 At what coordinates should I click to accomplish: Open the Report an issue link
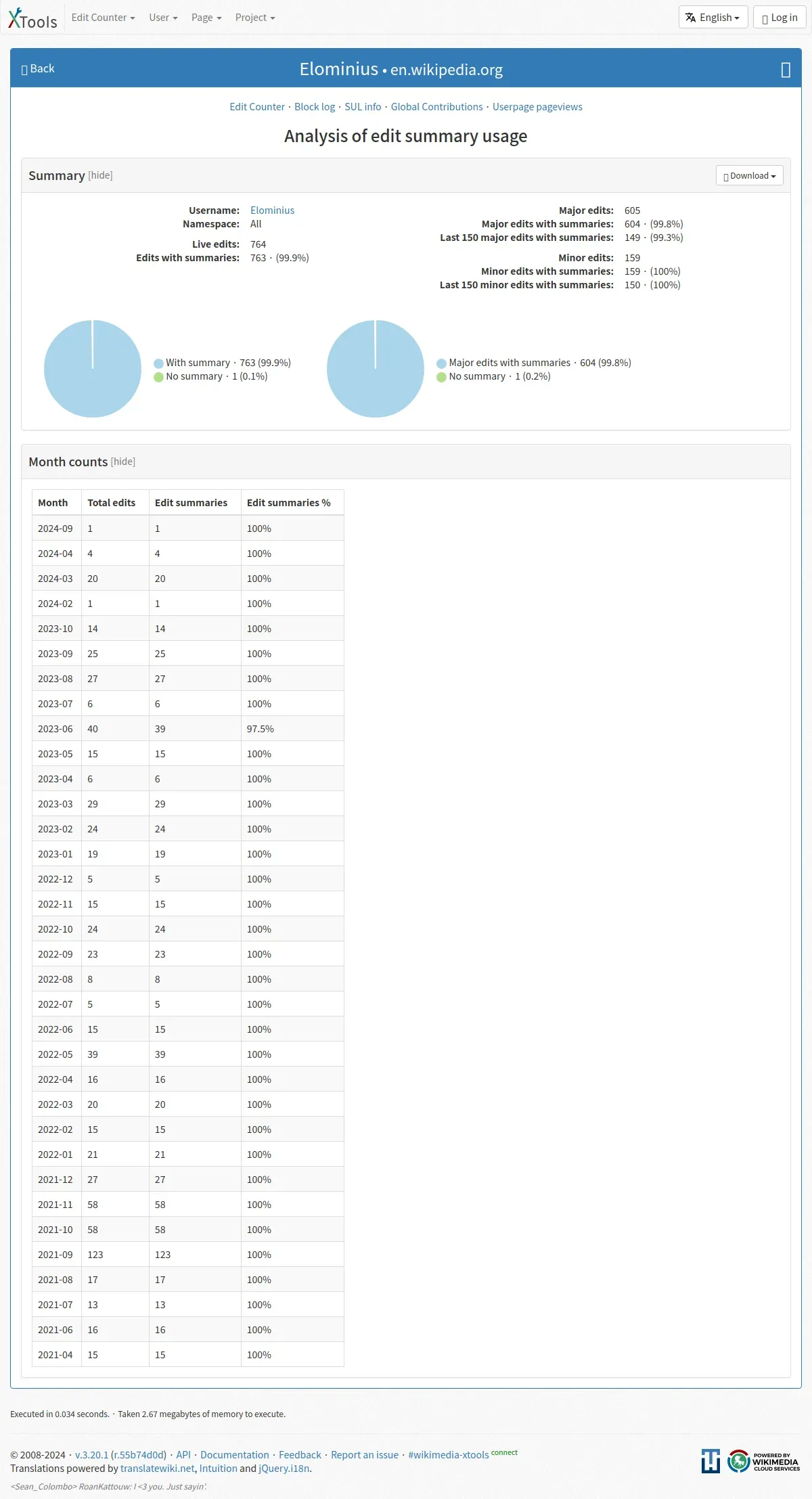(365, 1455)
